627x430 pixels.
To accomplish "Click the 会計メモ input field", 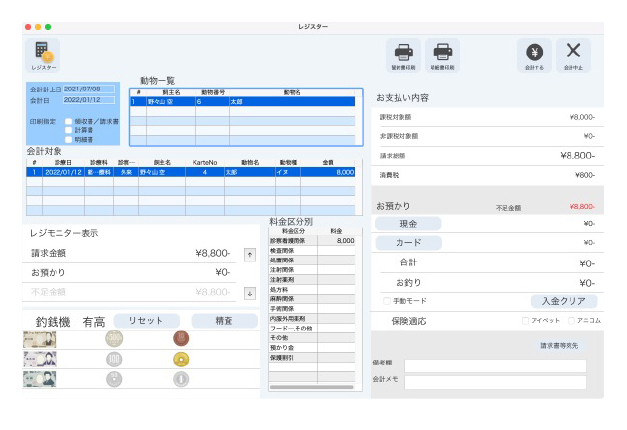I will (495, 382).
